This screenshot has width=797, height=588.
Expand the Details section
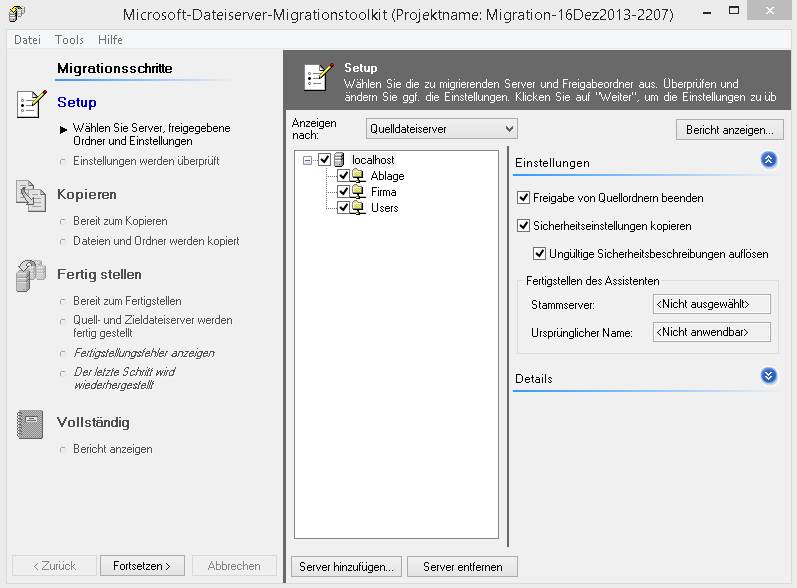coord(769,376)
